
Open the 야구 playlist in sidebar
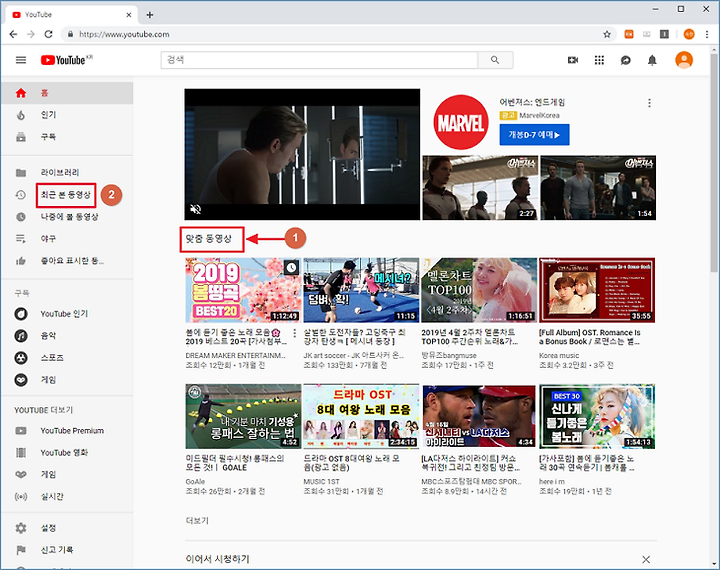click(67, 239)
